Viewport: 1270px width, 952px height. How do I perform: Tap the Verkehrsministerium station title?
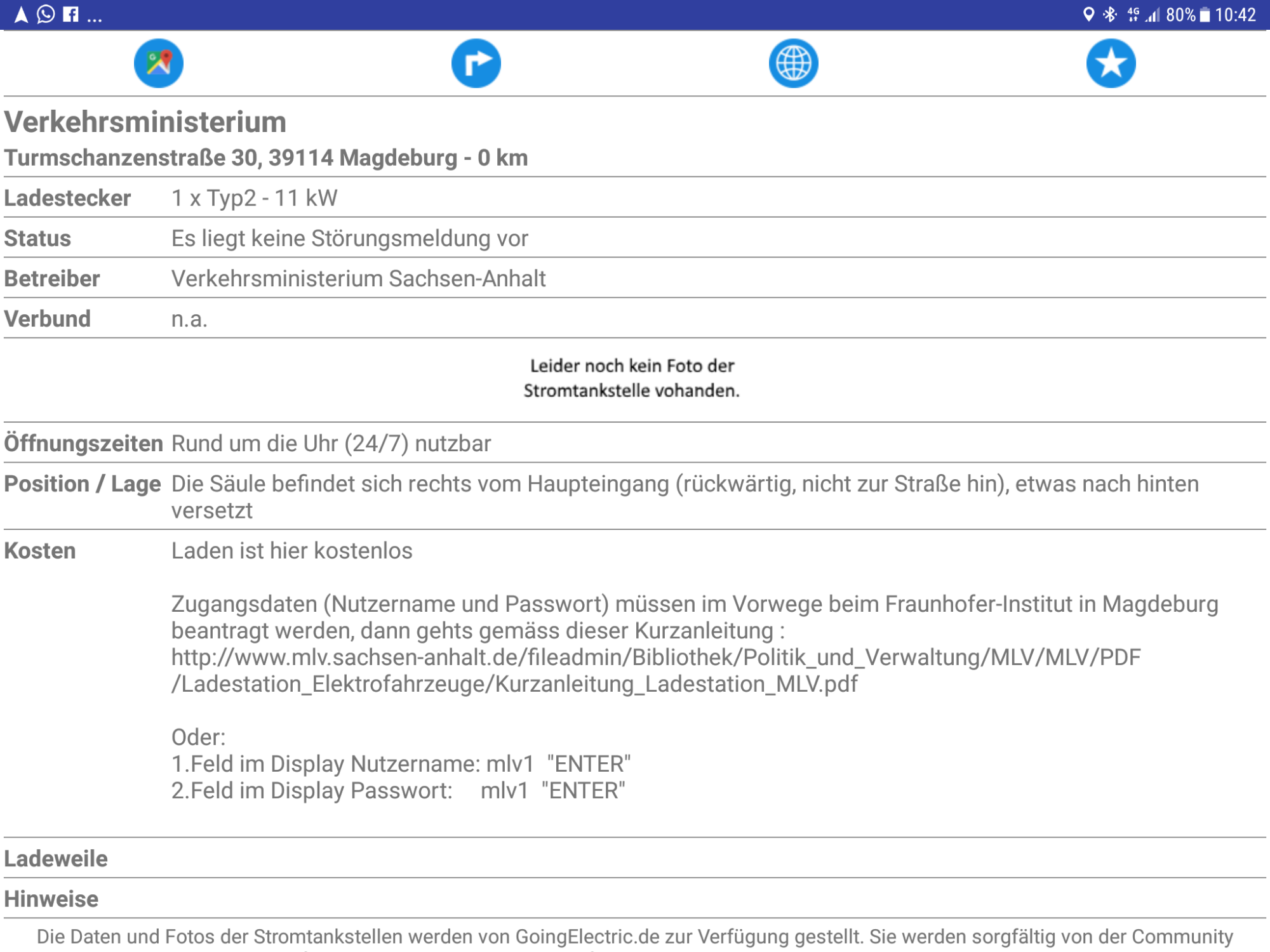[x=145, y=122]
